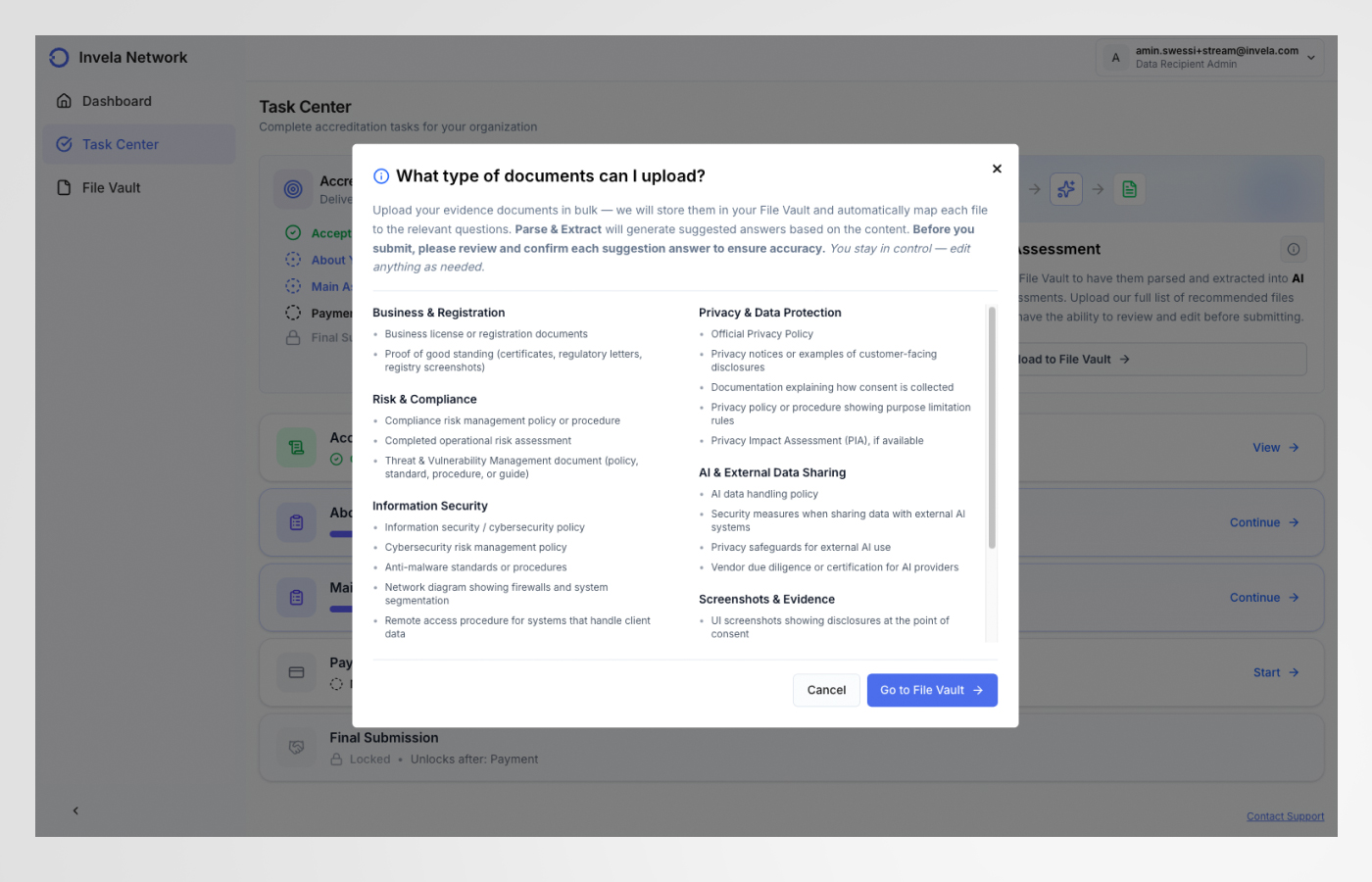Select File Vault in the navigation menu
1372x882 pixels.
pos(108,187)
